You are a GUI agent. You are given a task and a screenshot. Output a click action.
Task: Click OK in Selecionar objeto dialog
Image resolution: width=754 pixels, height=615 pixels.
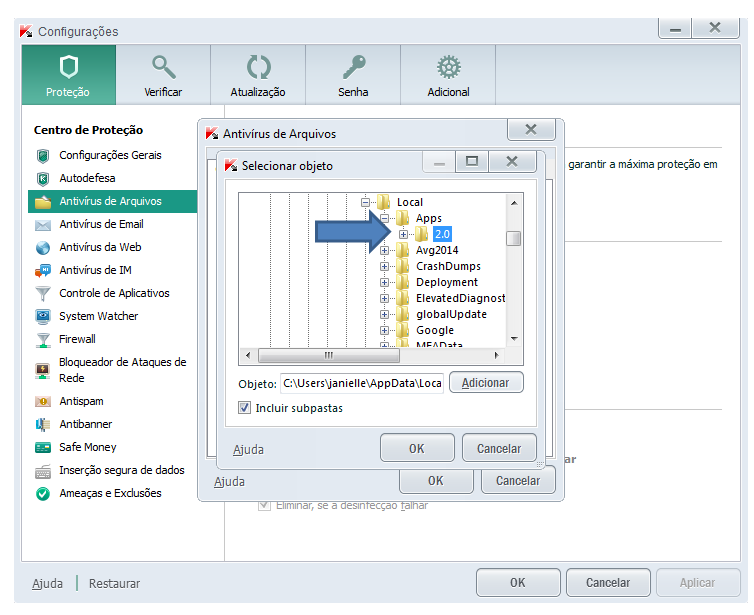(417, 448)
